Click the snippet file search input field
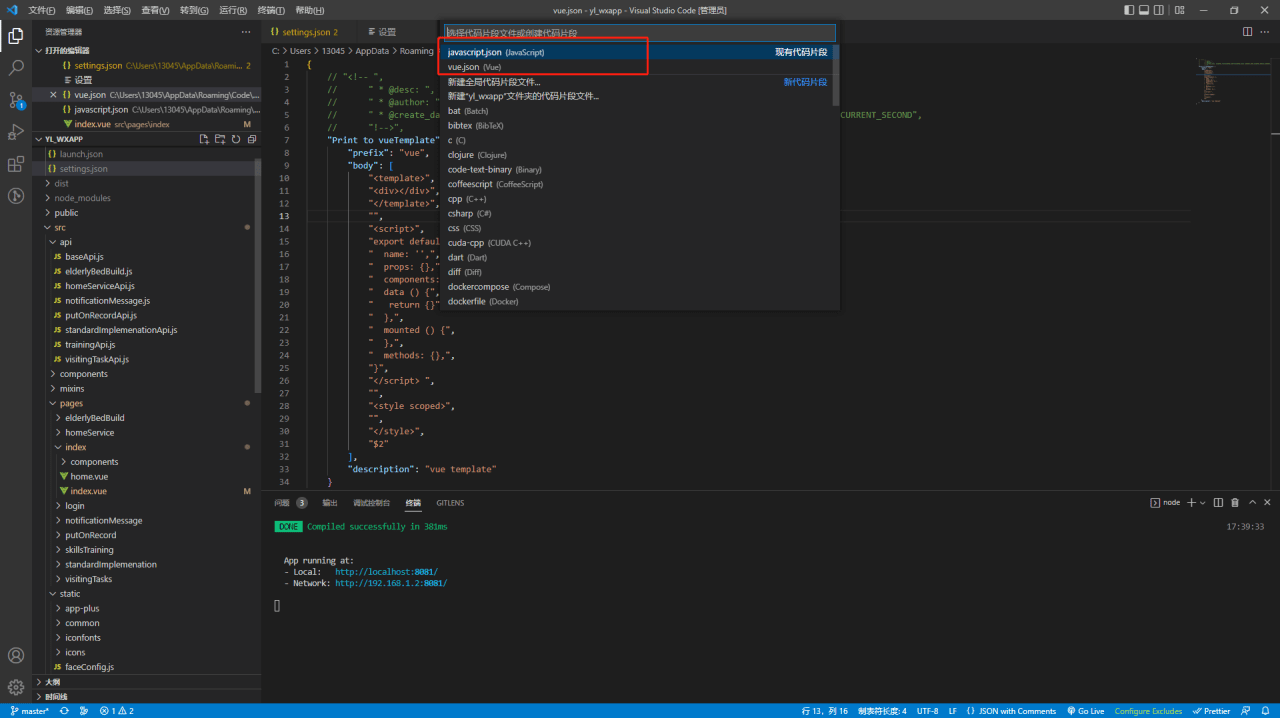 coord(638,33)
